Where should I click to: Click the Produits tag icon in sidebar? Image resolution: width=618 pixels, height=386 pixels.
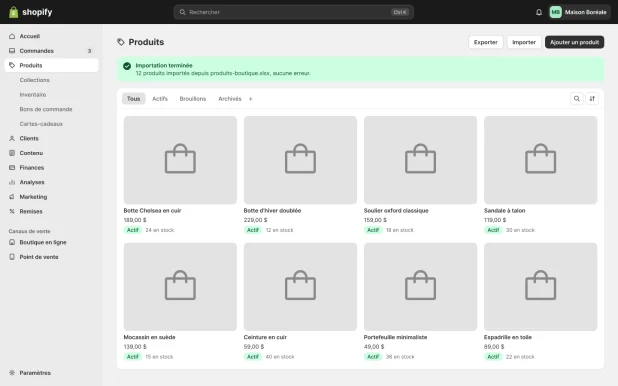point(12,65)
